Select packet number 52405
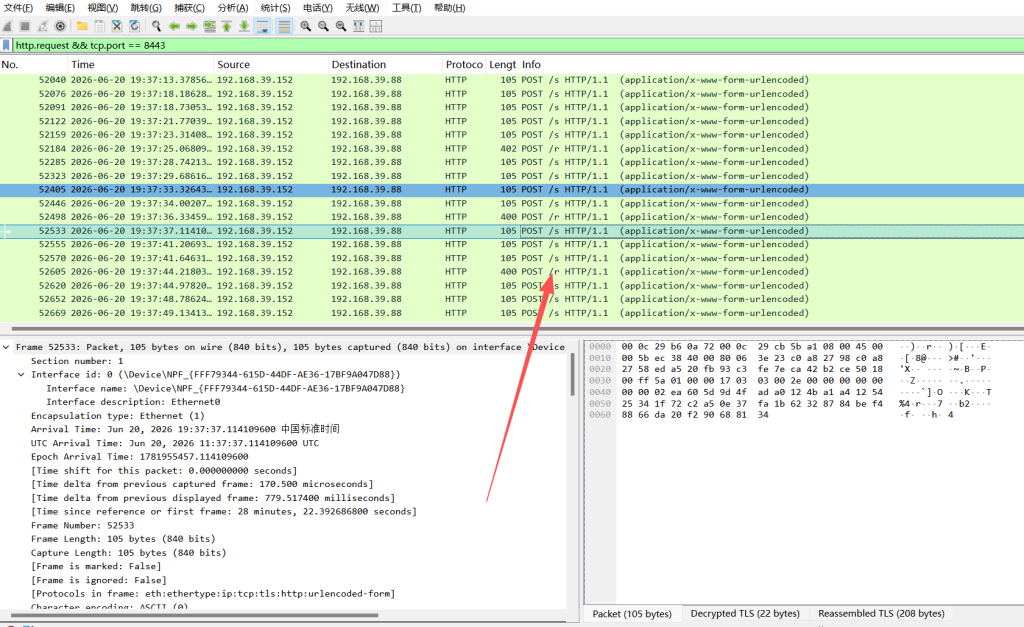The height and width of the screenshot is (627, 1024). [x=512, y=190]
